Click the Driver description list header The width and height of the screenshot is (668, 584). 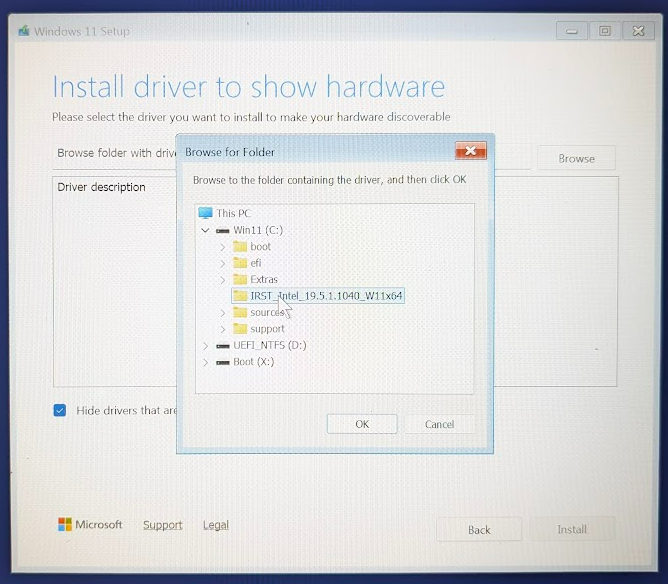(101, 187)
